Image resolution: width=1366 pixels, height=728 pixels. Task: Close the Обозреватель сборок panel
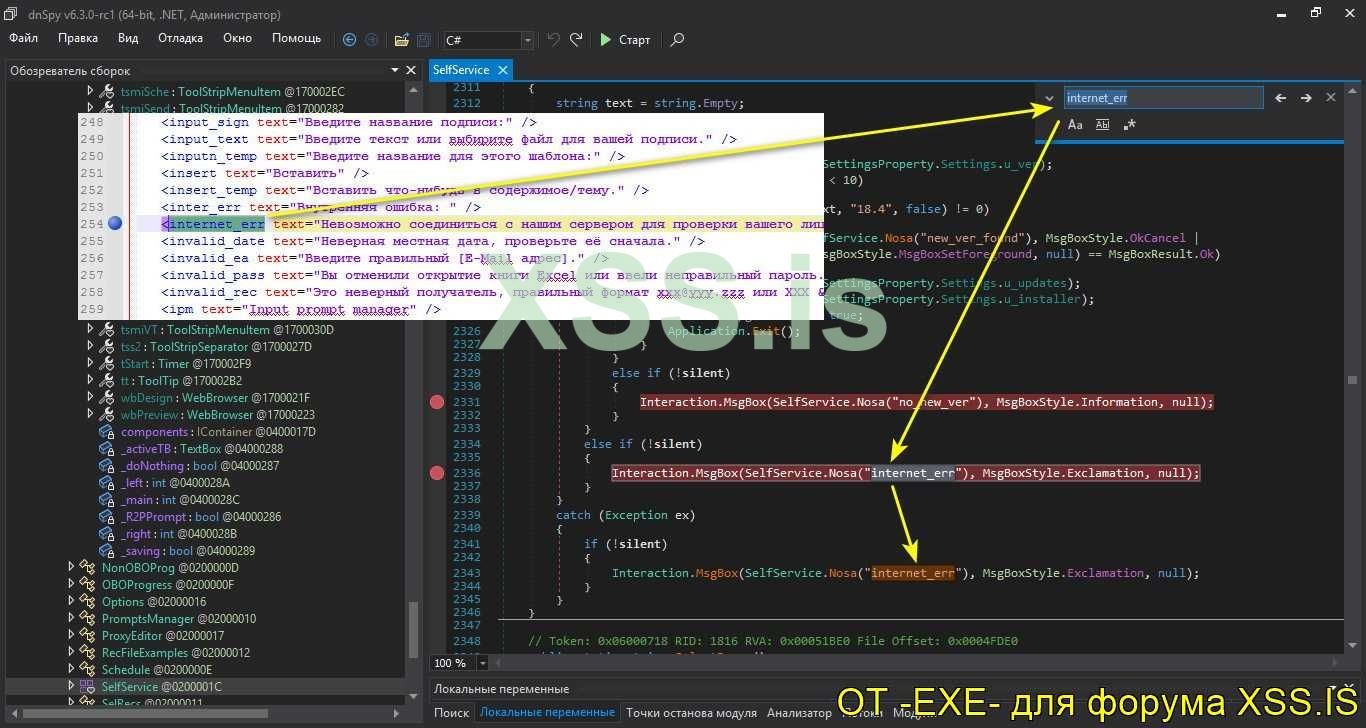pyautogui.click(x=410, y=70)
